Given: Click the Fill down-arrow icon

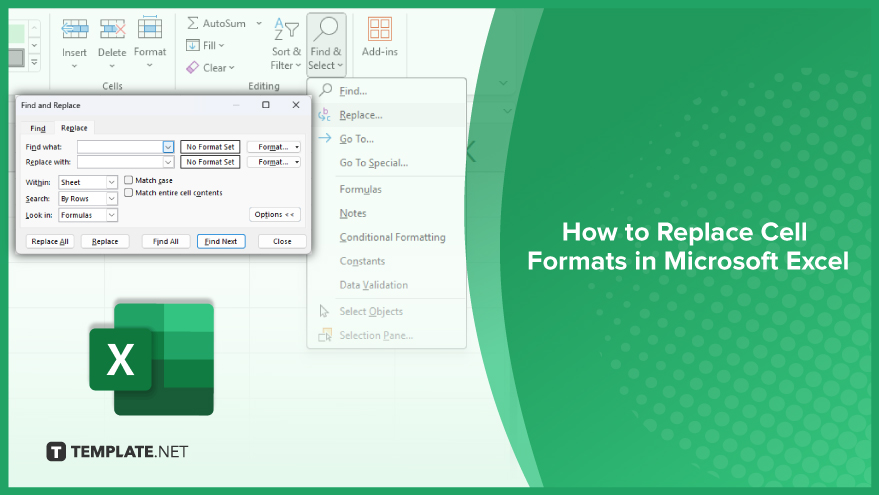Looking at the screenshot, I should click(x=193, y=45).
